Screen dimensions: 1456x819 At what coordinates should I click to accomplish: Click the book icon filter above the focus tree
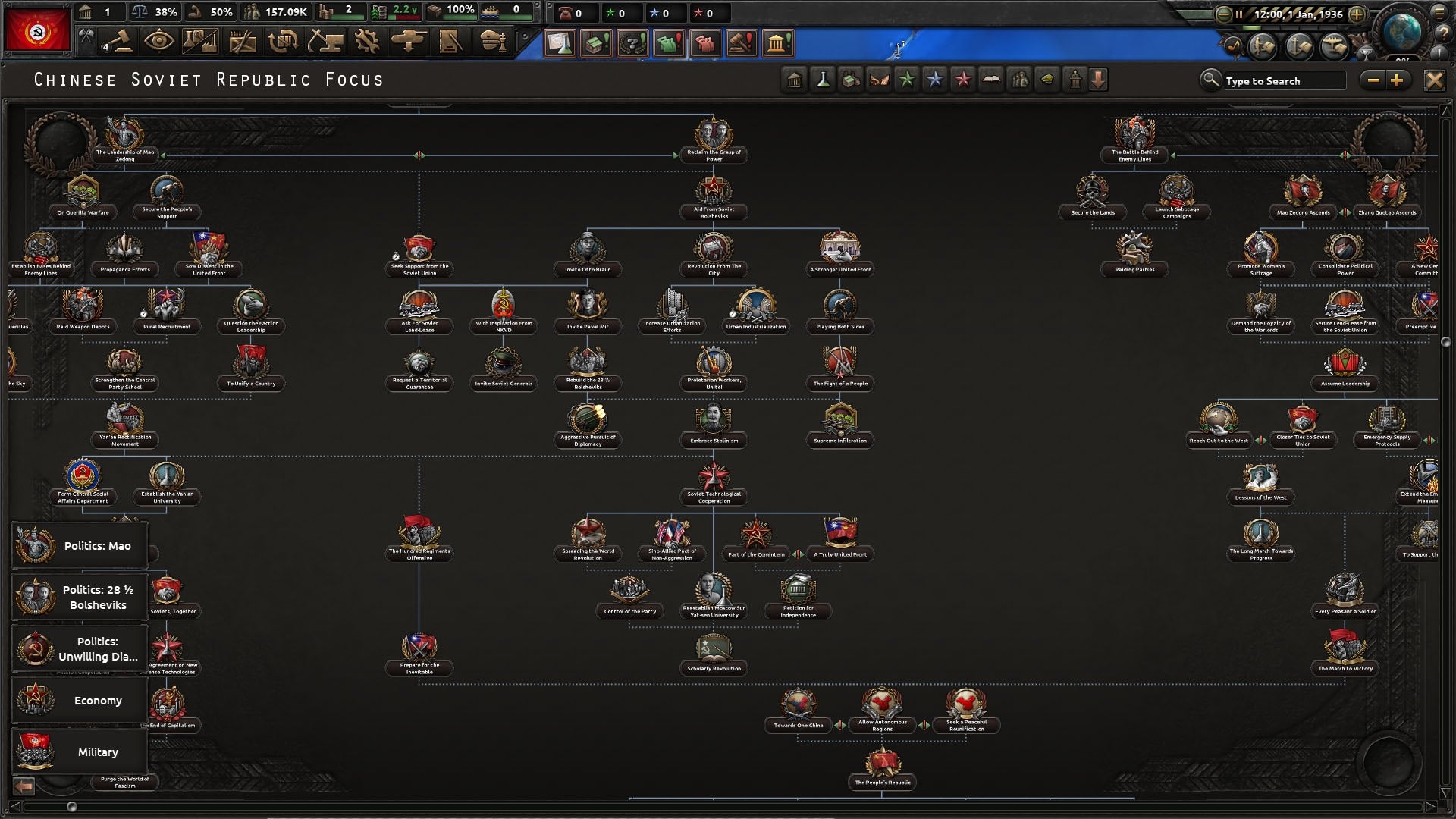(991, 80)
